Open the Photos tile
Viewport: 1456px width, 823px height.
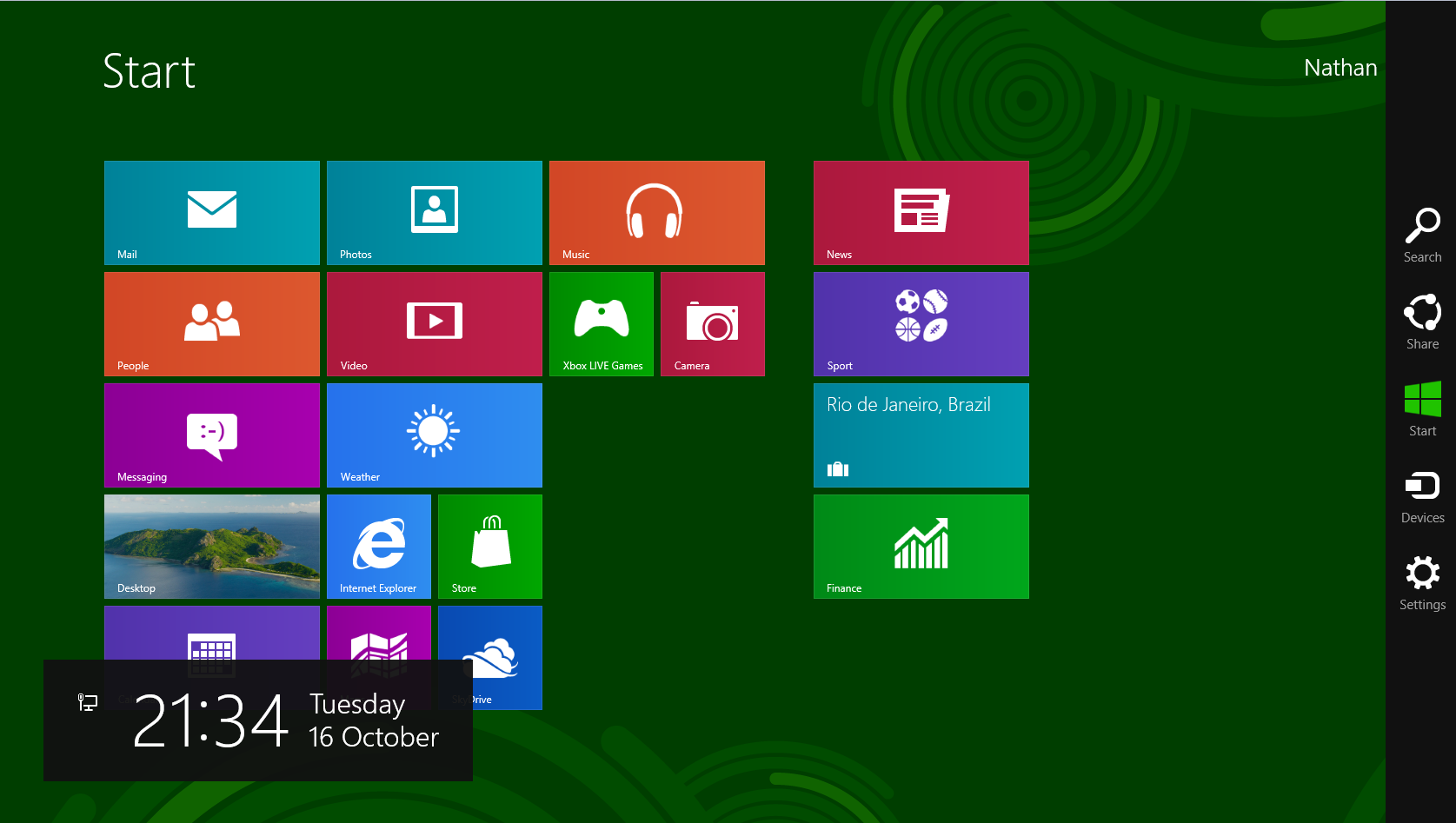(x=435, y=213)
